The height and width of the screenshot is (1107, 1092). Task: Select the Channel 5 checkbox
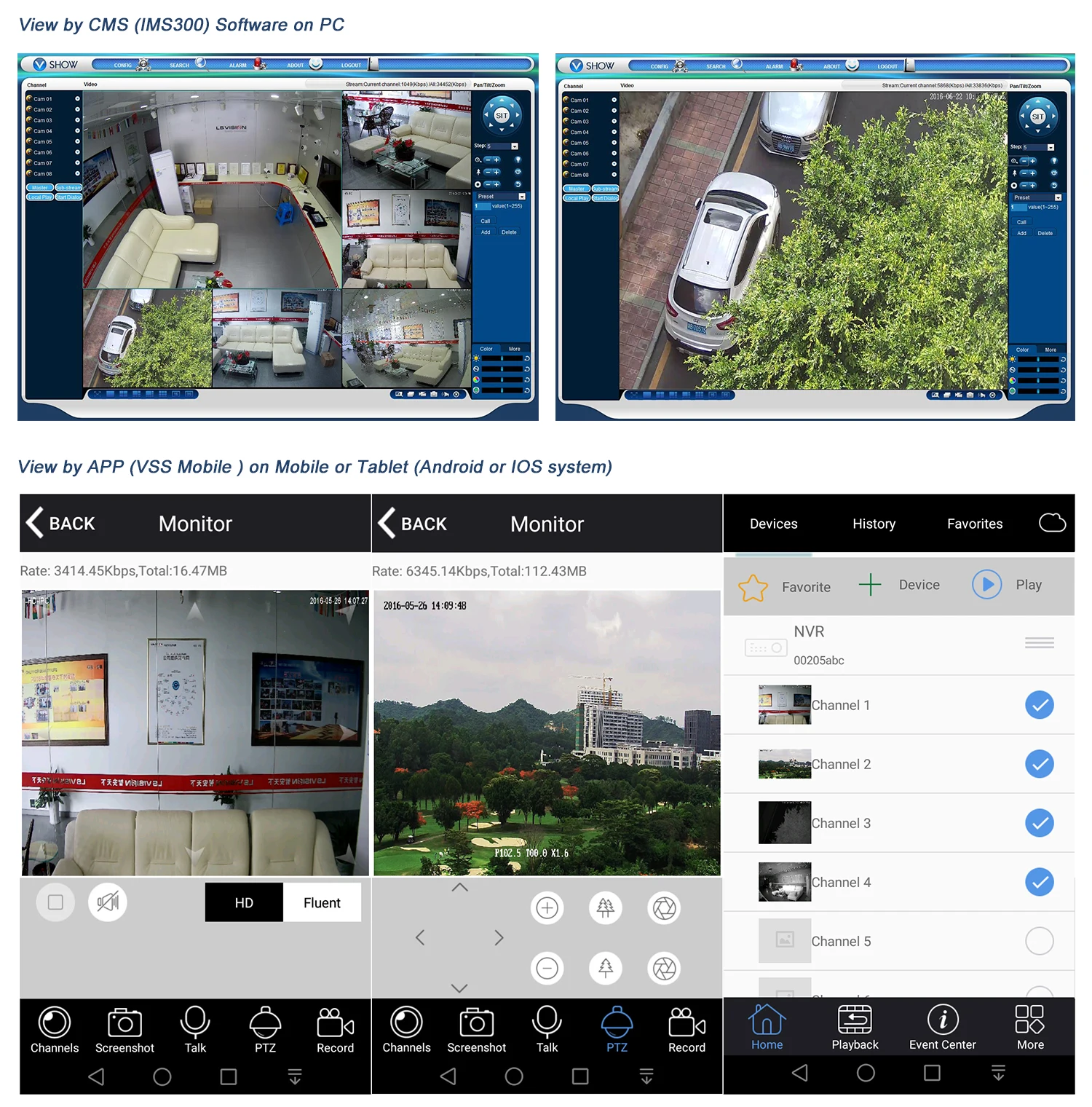point(1040,941)
